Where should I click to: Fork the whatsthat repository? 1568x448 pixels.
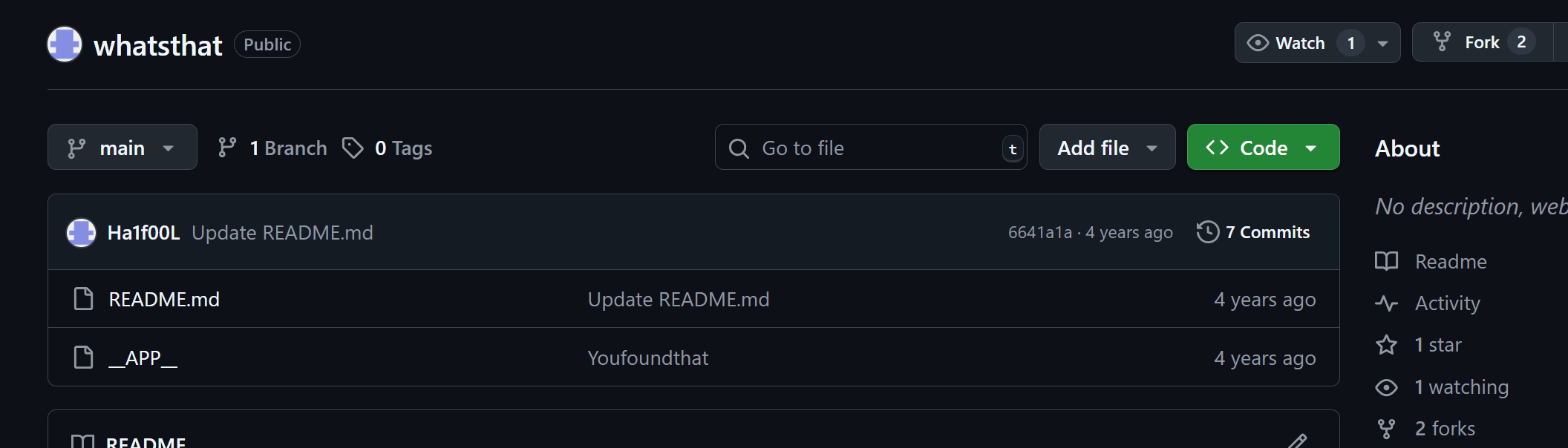[x=1467, y=43]
